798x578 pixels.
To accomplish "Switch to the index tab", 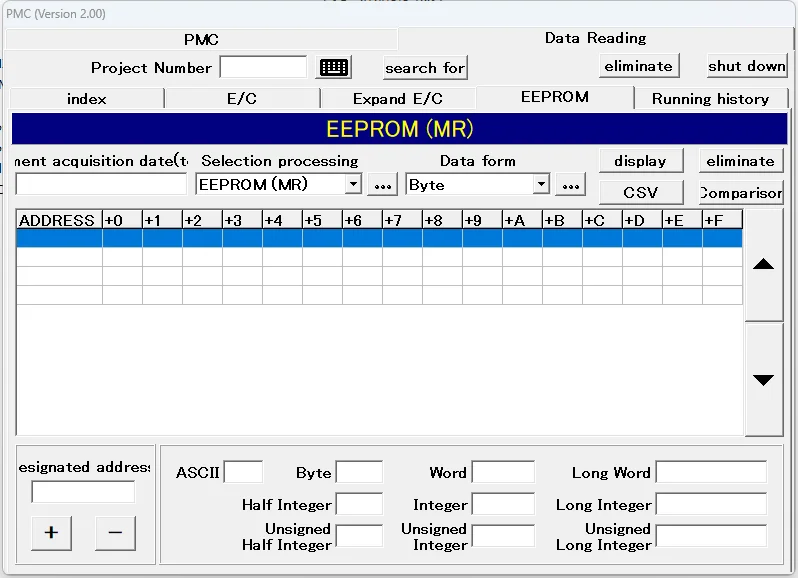I will 87,99.
